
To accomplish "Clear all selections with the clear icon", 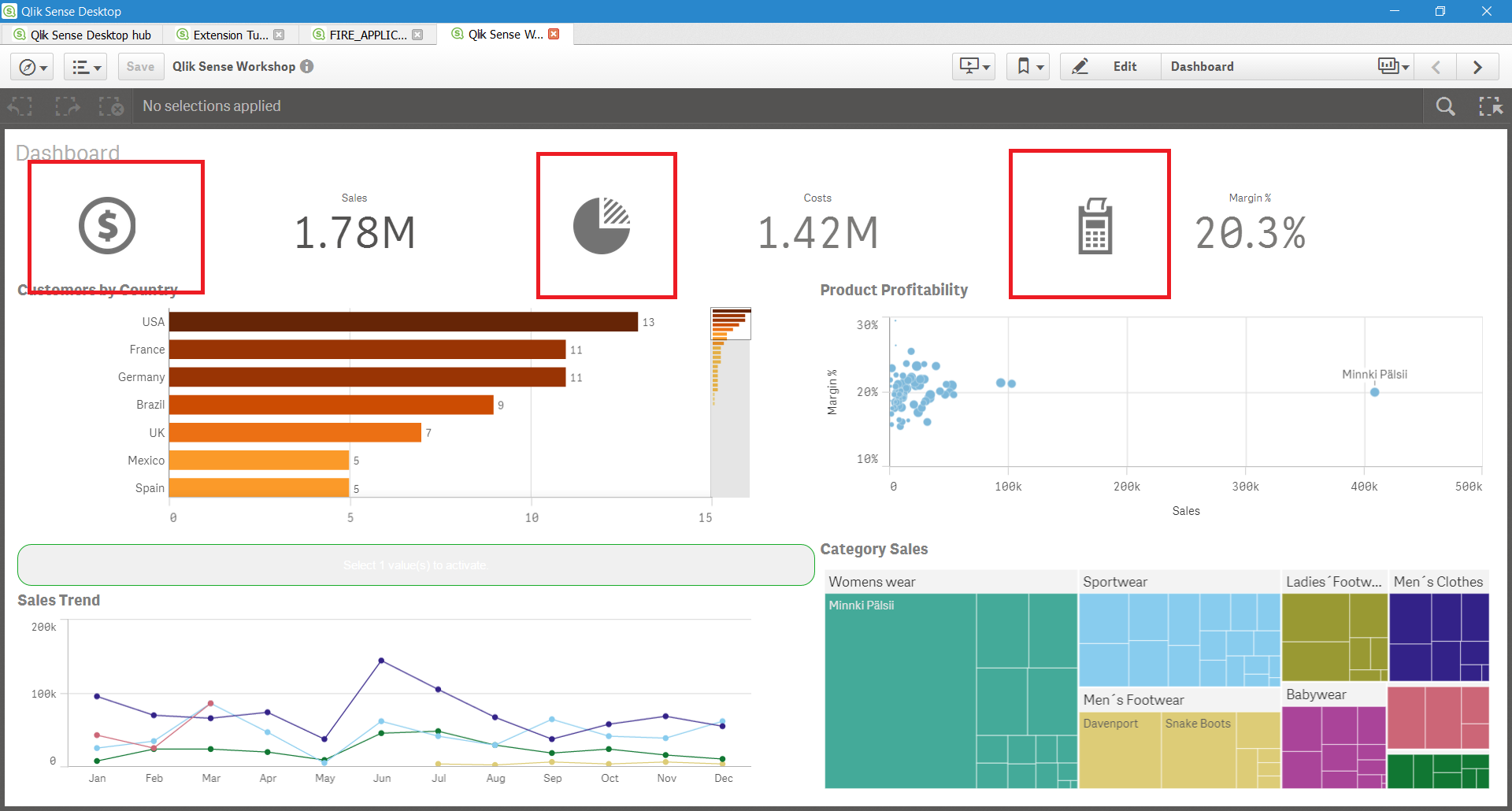I will (110, 106).
